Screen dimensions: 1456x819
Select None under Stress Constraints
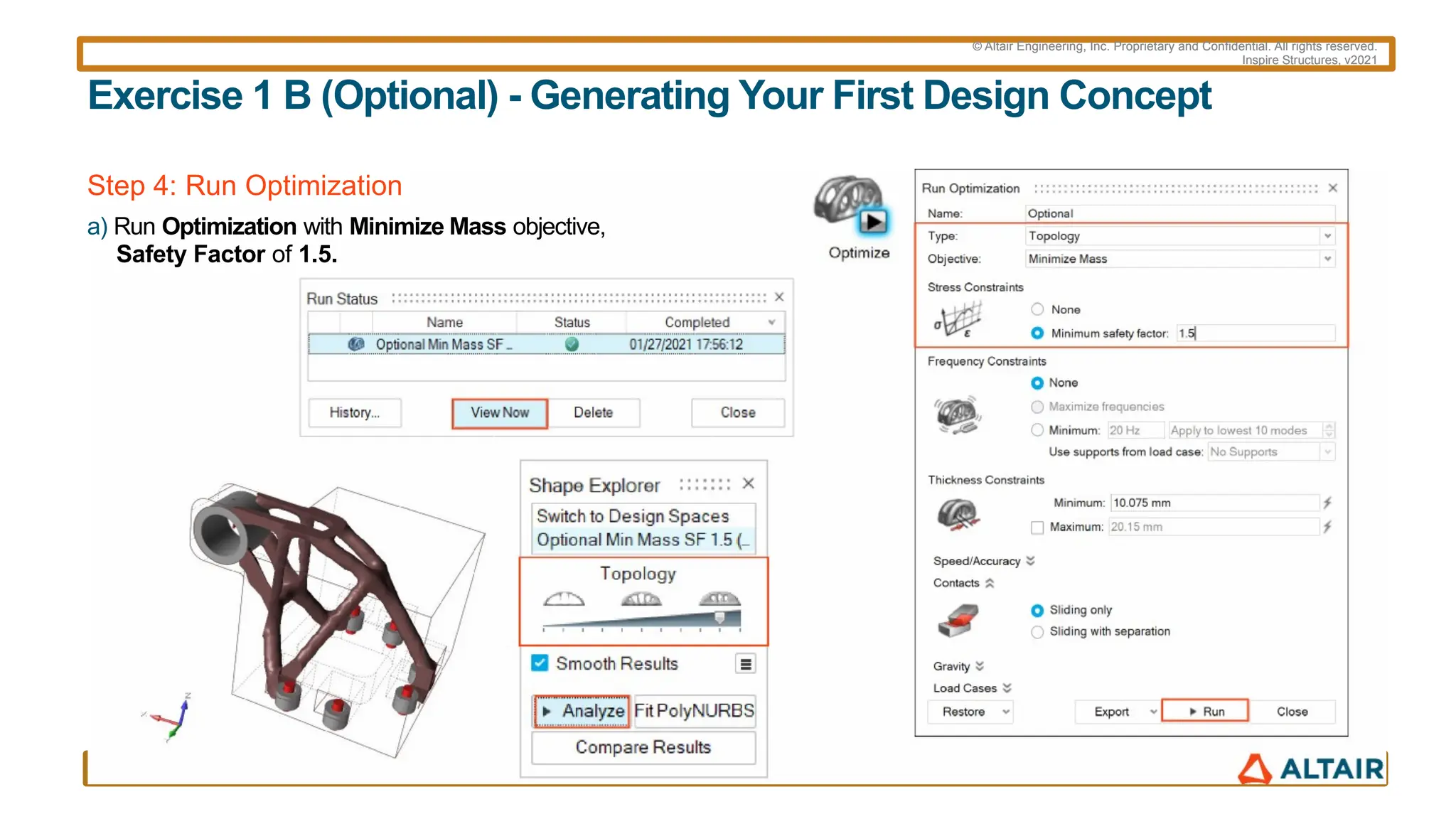1037,309
